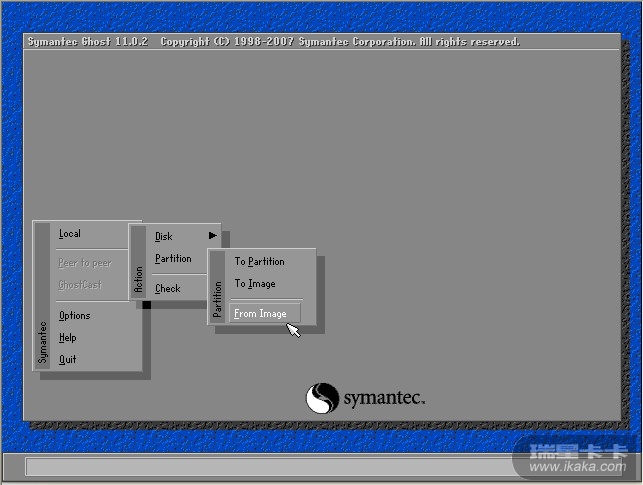The image size is (643, 485).
Task: Open Help in Symantec menu
Action: point(68,338)
